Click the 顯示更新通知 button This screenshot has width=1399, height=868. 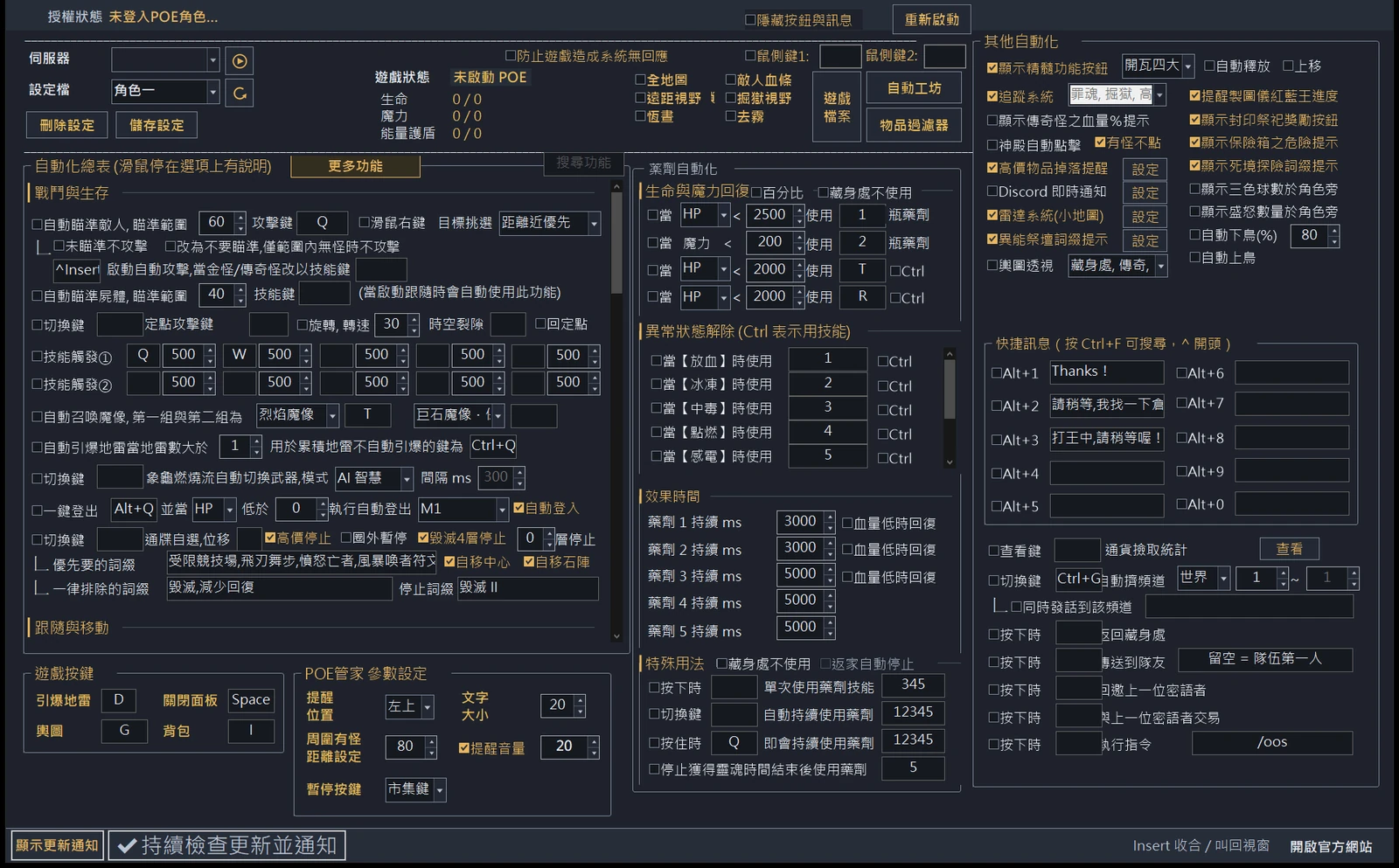click(57, 845)
